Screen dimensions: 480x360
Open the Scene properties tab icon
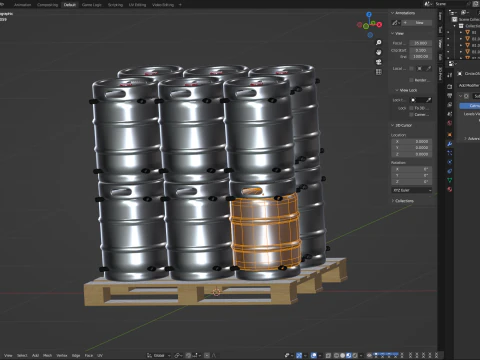pos(450,114)
